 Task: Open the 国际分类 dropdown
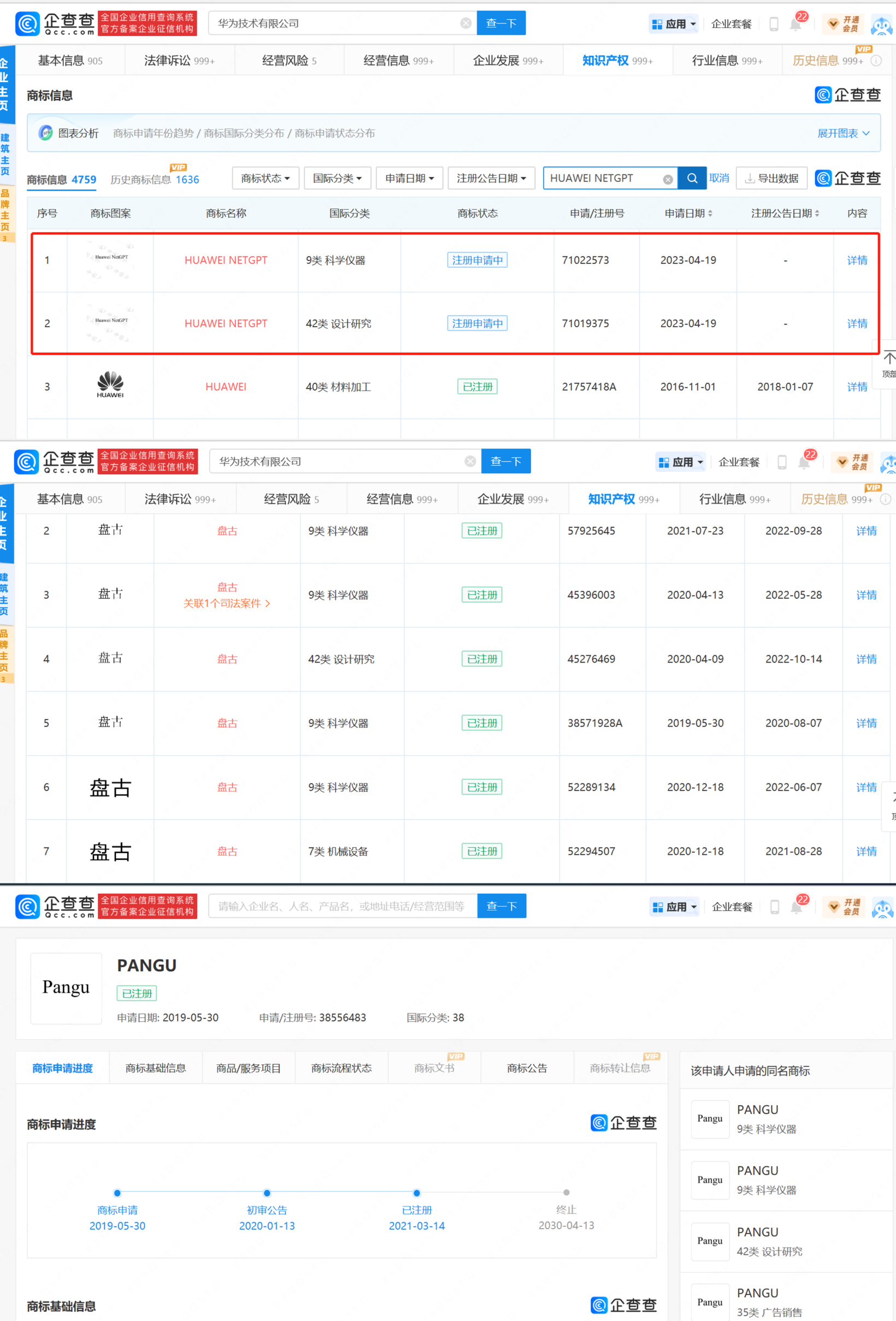pos(337,178)
